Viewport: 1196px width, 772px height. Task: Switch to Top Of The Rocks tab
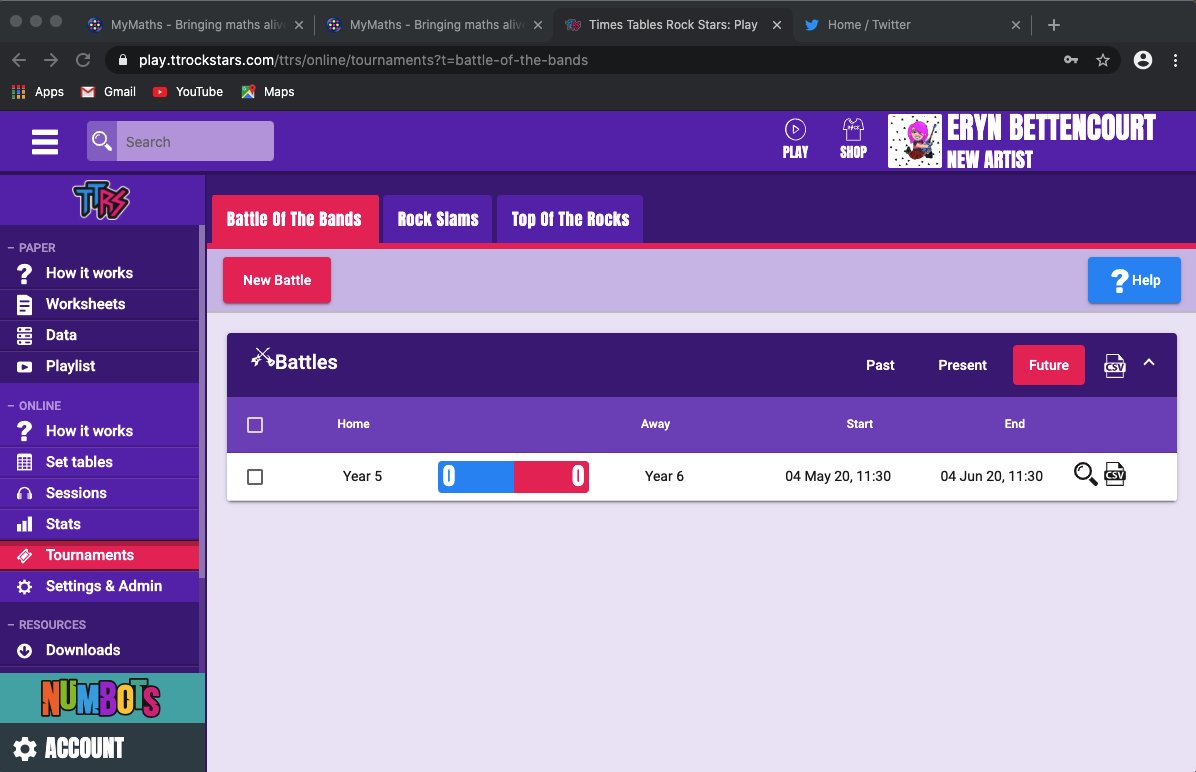570,220
